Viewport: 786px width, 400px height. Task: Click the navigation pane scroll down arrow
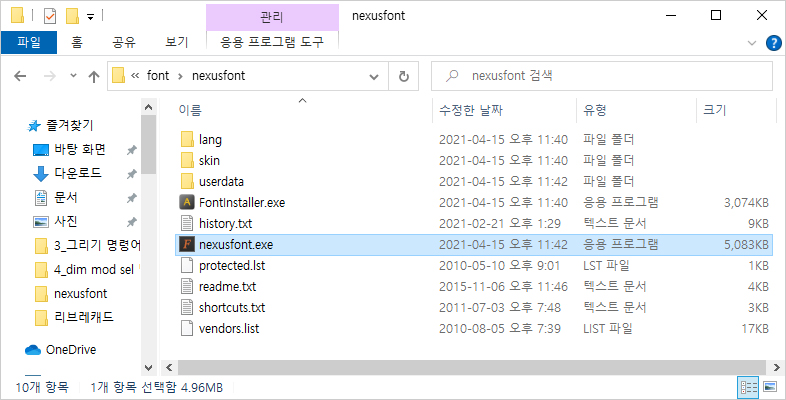[x=149, y=367]
